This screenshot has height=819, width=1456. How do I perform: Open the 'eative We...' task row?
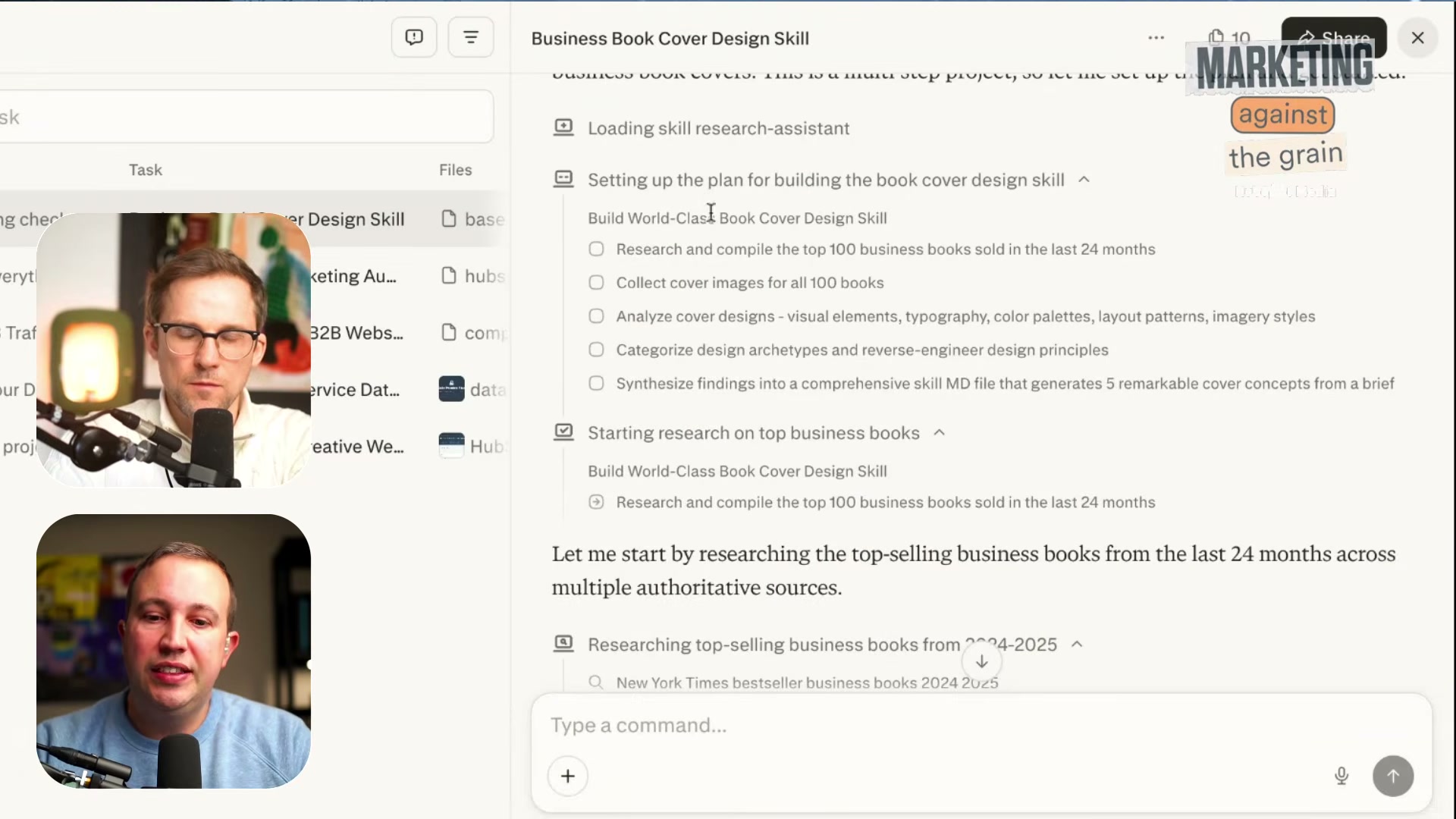click(254, 447)
